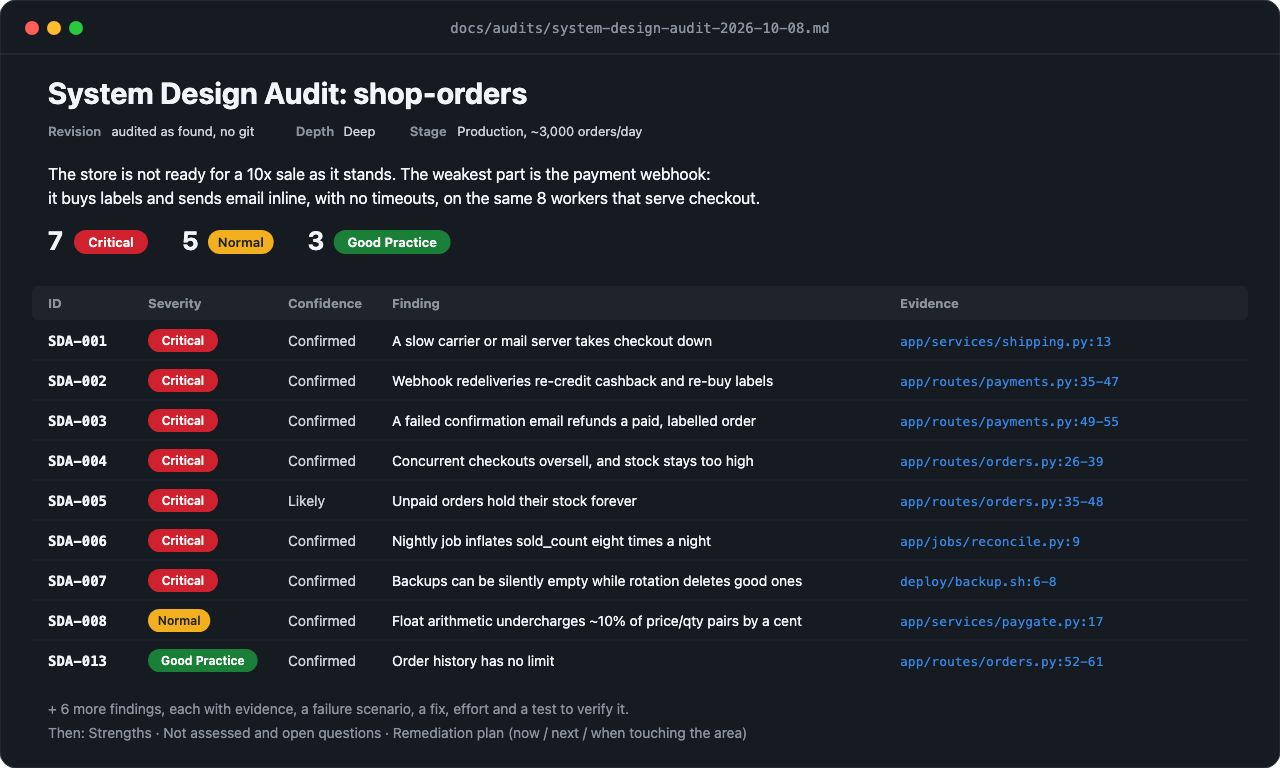Click the red Critical summary badge beside 7

click(111, 242)
